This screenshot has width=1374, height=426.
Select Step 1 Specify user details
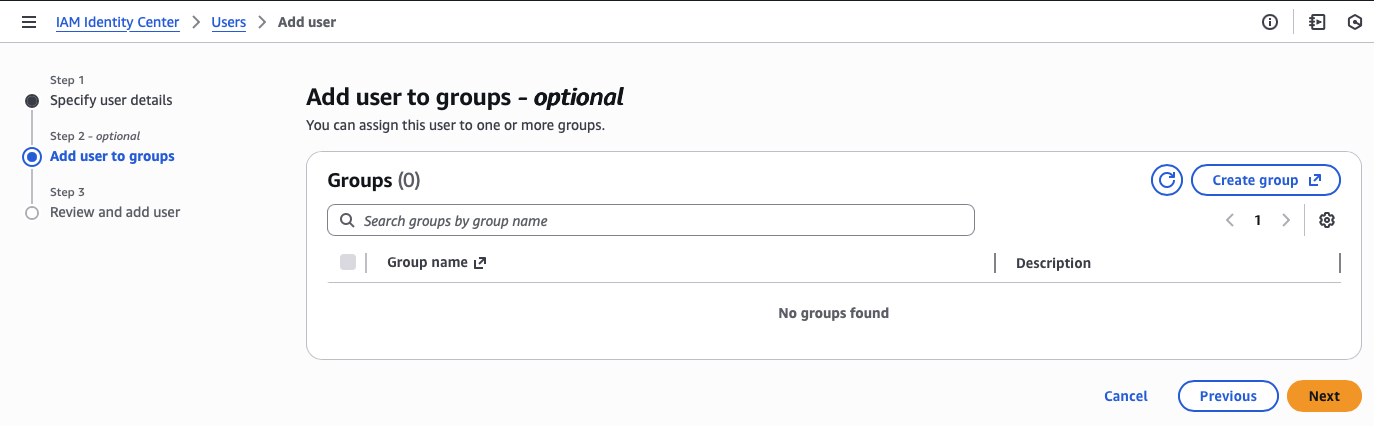(x=111, y=100)
